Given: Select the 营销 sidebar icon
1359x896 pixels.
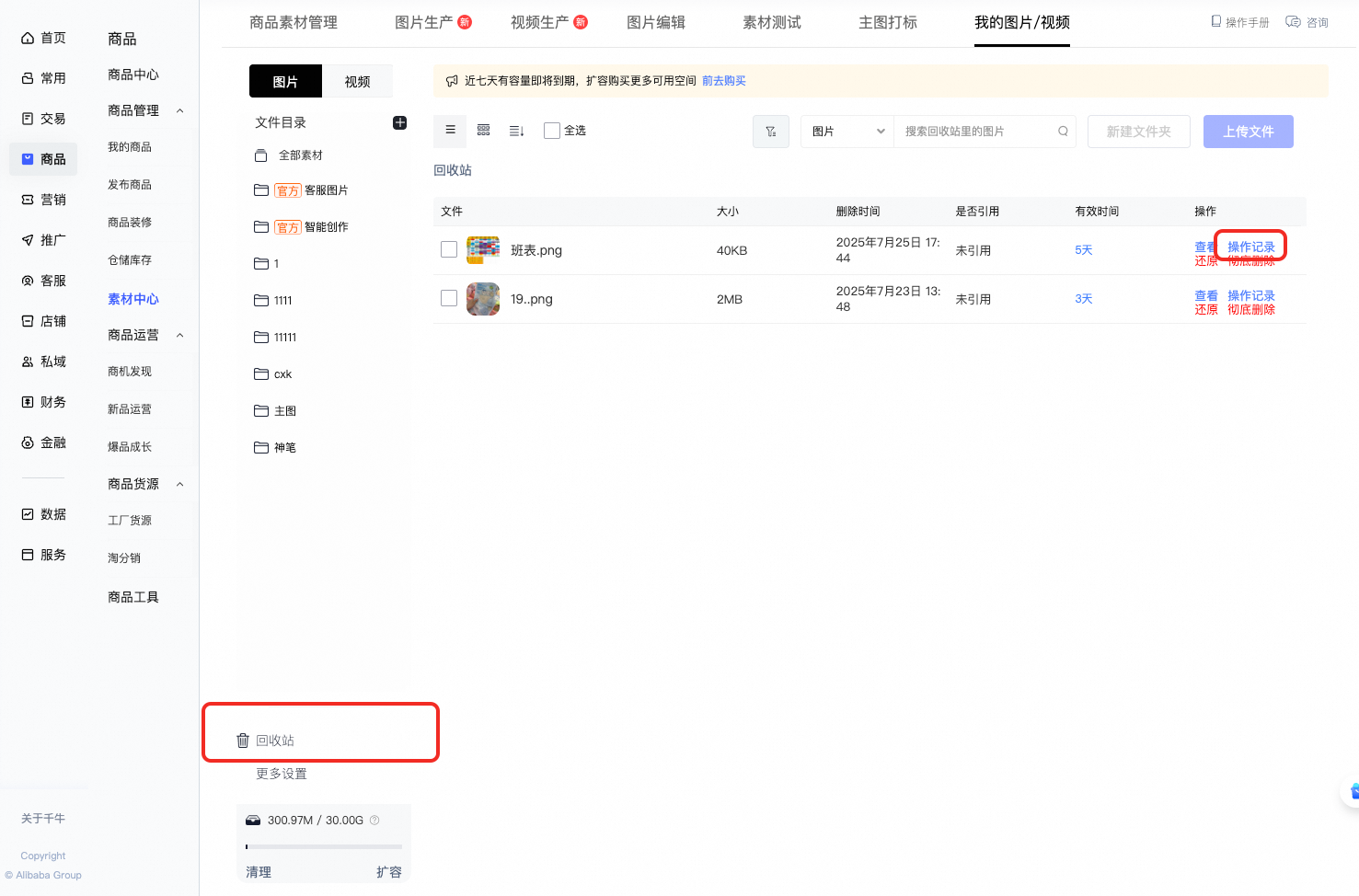Looking at the screenshot, I should pos(28,200).
